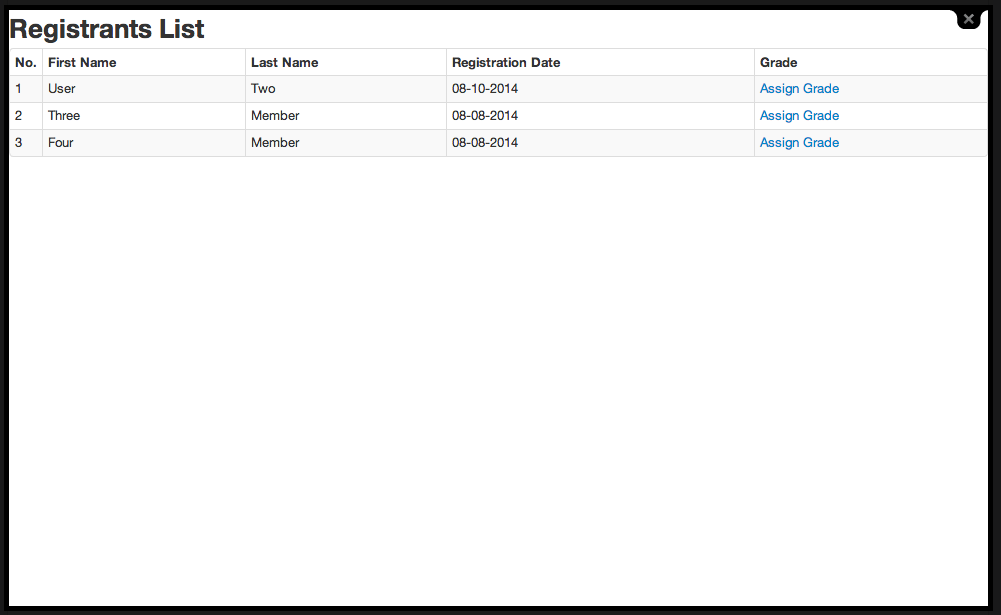Select first name cell 'User'

click(x=62, y=89)
